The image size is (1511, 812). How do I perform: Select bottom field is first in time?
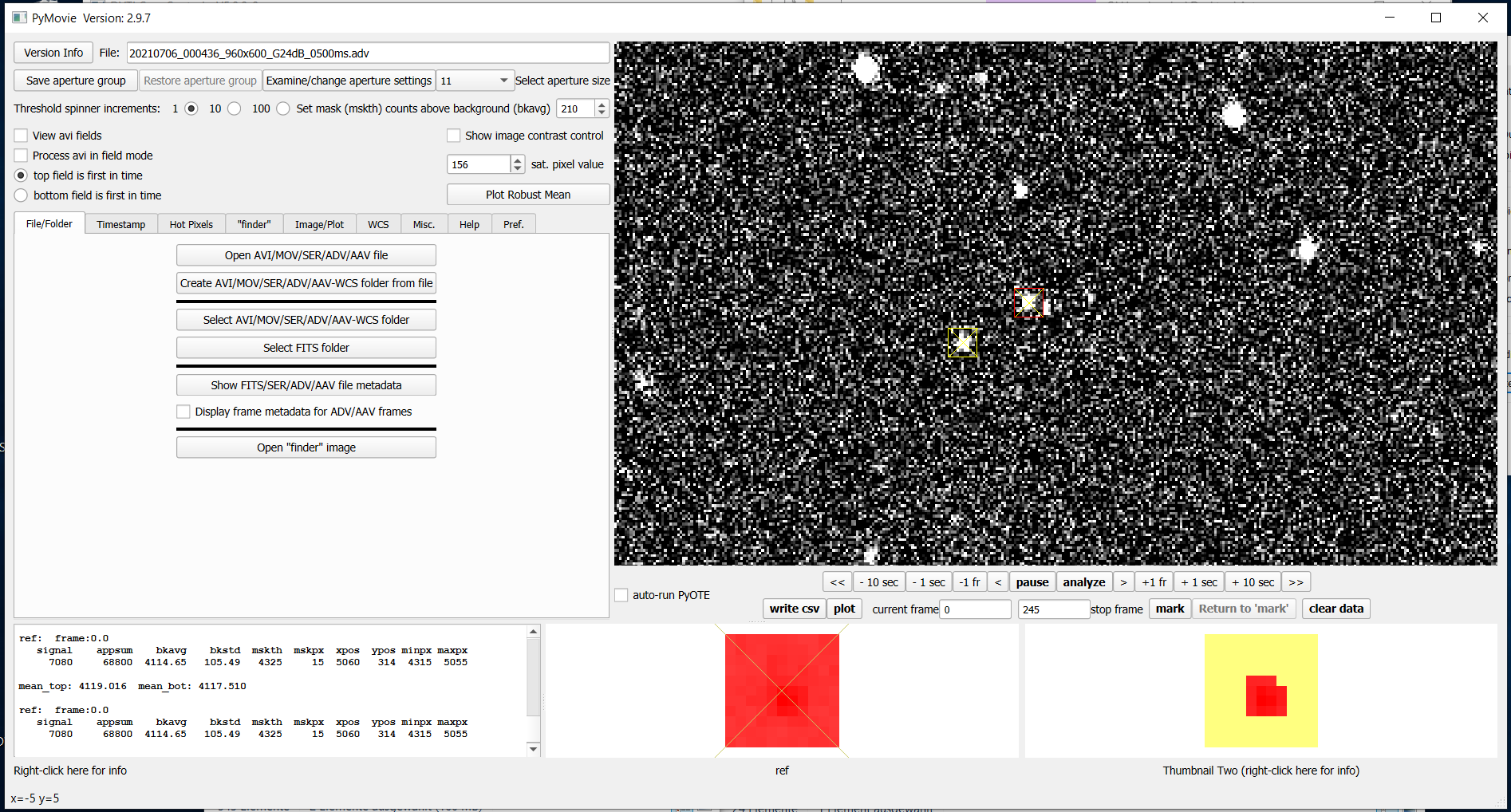22,195
